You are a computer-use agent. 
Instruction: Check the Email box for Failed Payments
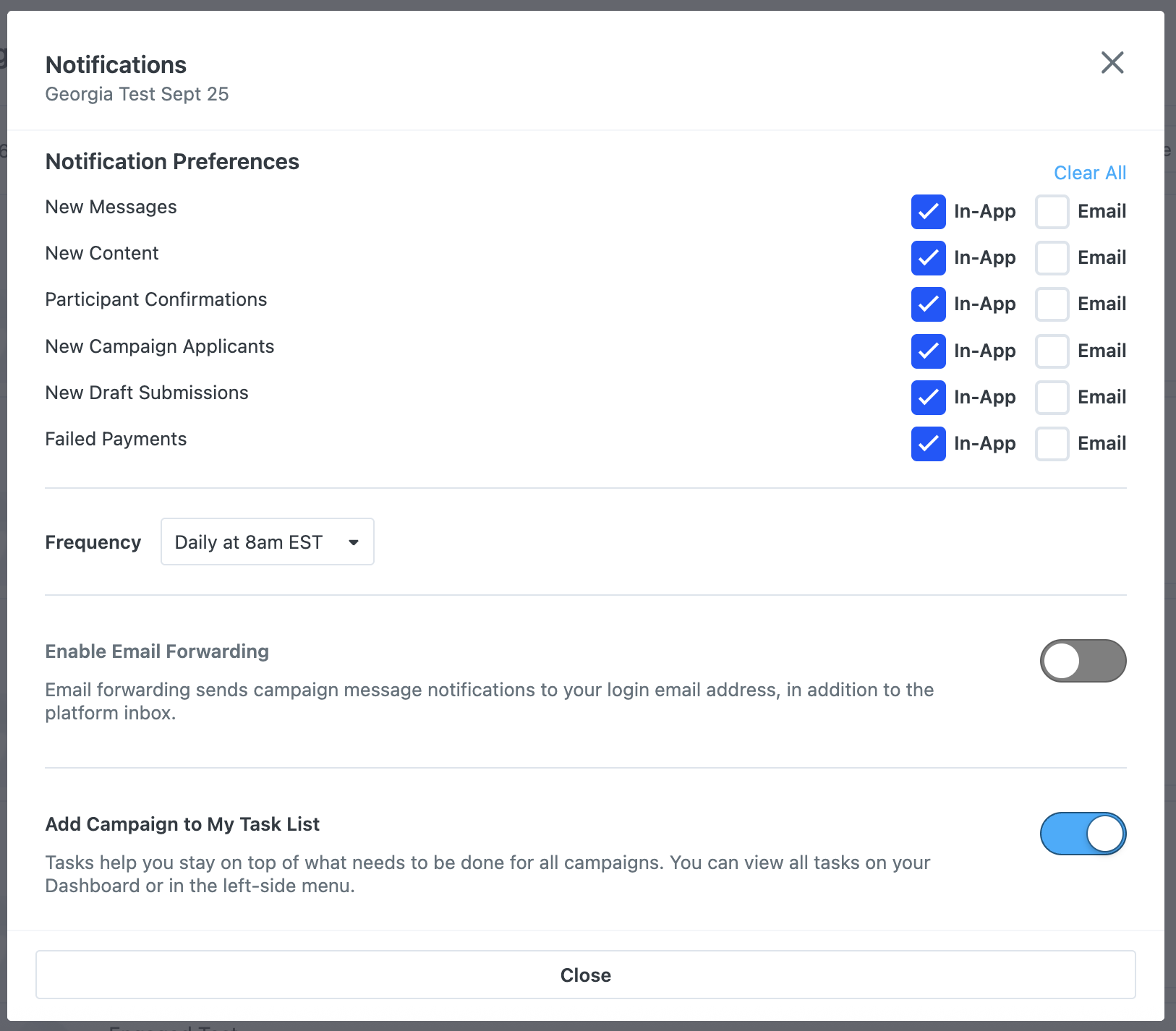[1053, 444]
